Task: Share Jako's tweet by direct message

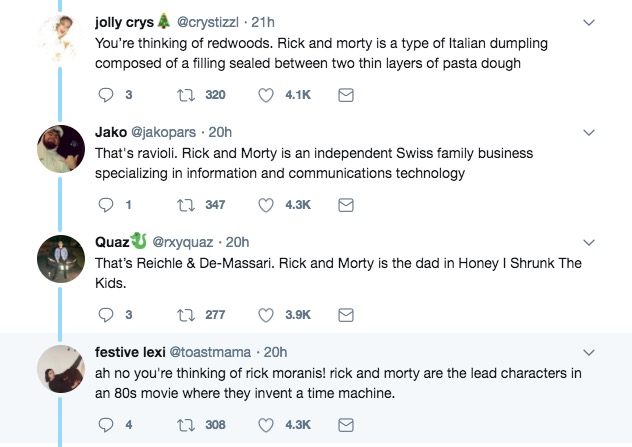Action: pos(345,204)
